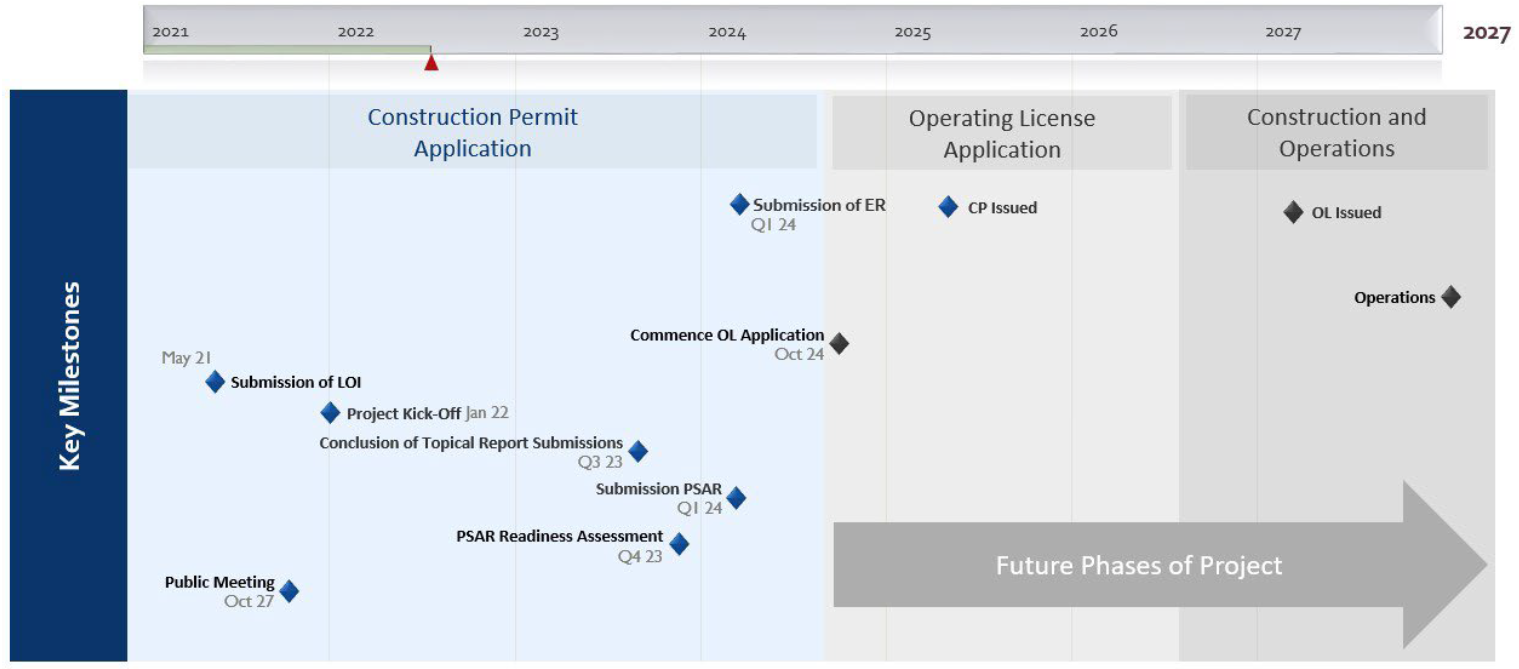Click the Public Meeting diamond marker
Image resolution: width=1519 pixels, height=669 pixels.
[x=289, y=591]
